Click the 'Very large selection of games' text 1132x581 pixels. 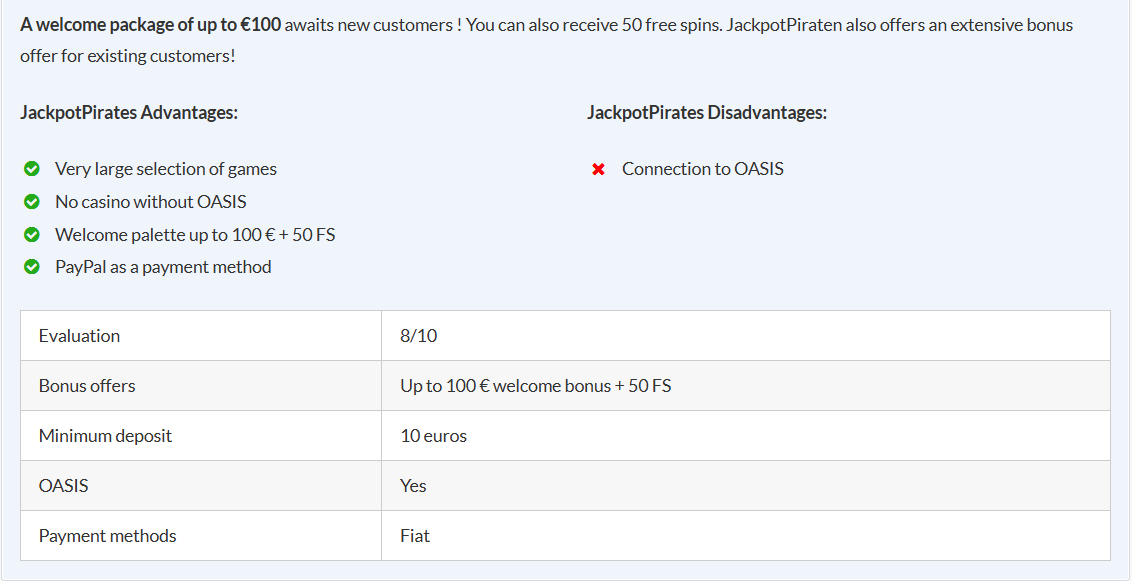[166, 169]
